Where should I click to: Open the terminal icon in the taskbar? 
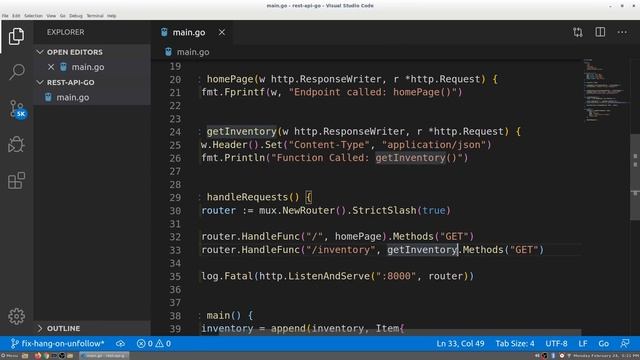click(54, 356)
